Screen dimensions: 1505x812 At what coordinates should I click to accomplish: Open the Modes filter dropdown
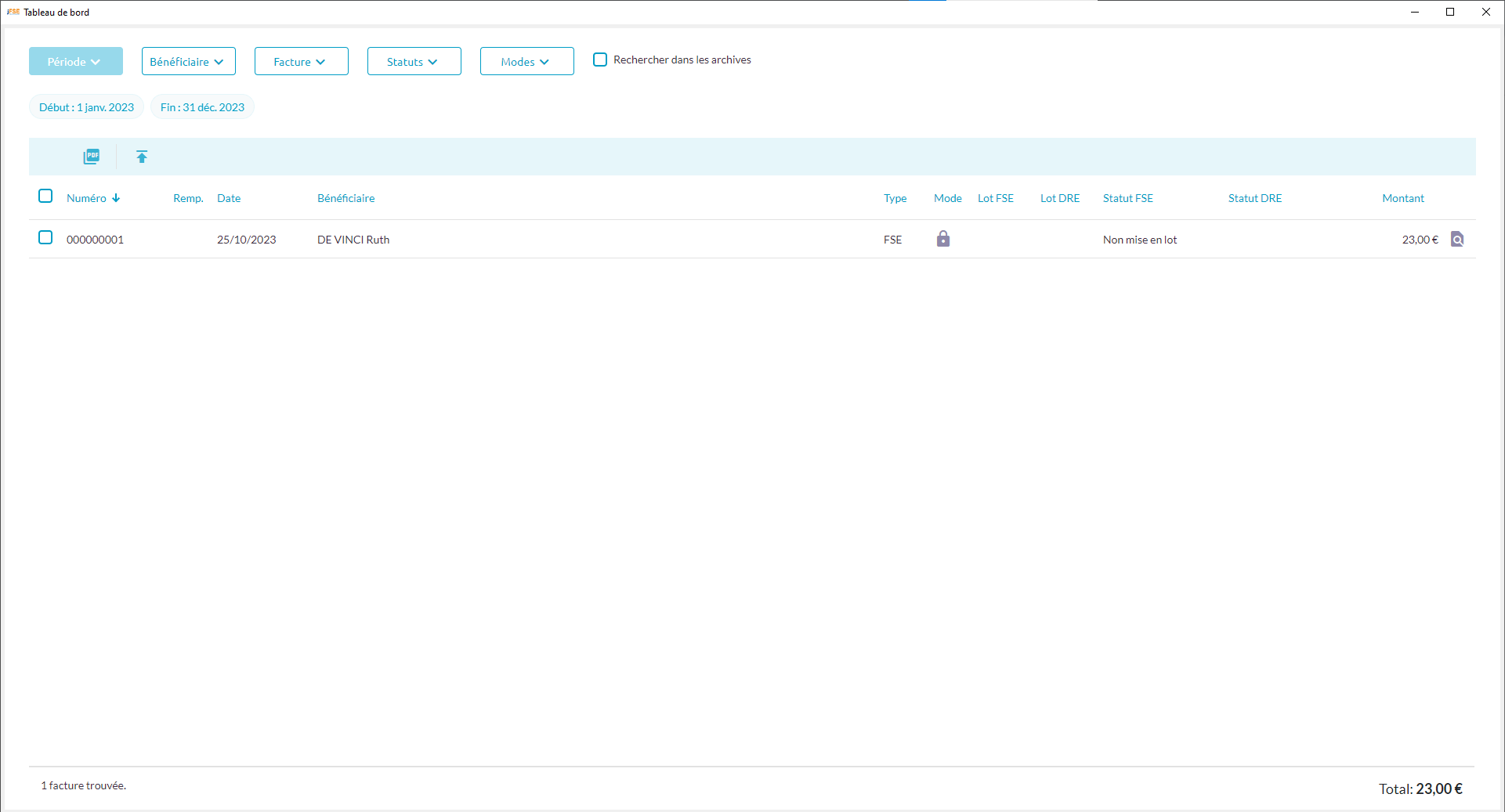tap(527, 61)
